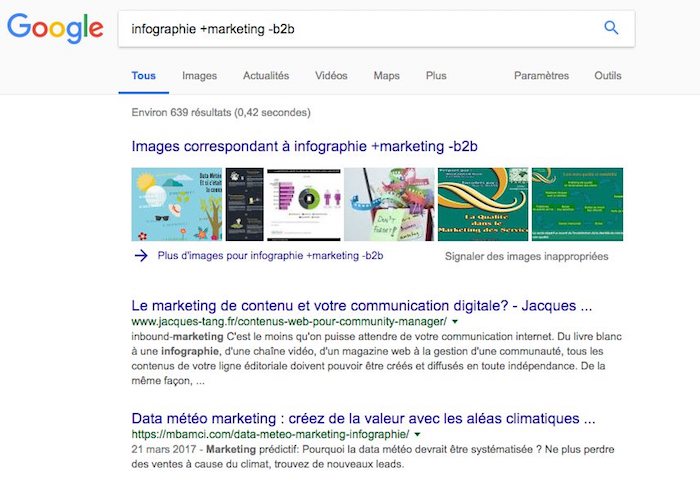Image resolution: width=700 pixels, height=484 pixels.
Task: Open the purple bar chart thumbnail
Action: pos(304,204)
